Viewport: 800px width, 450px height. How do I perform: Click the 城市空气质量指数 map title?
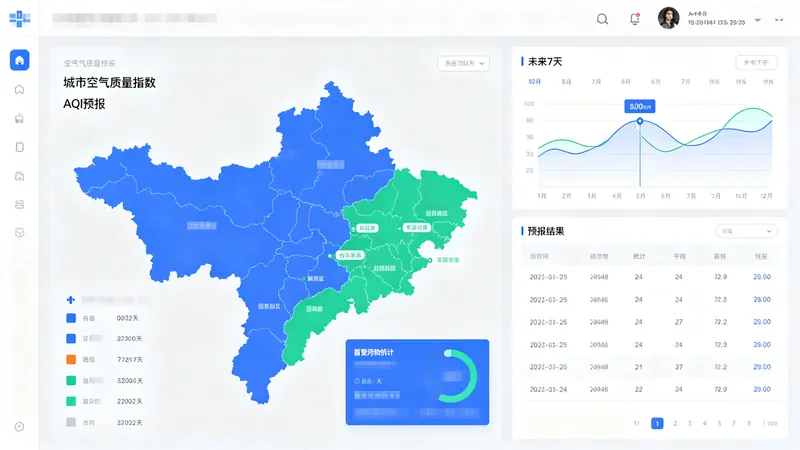coord(109,83)
